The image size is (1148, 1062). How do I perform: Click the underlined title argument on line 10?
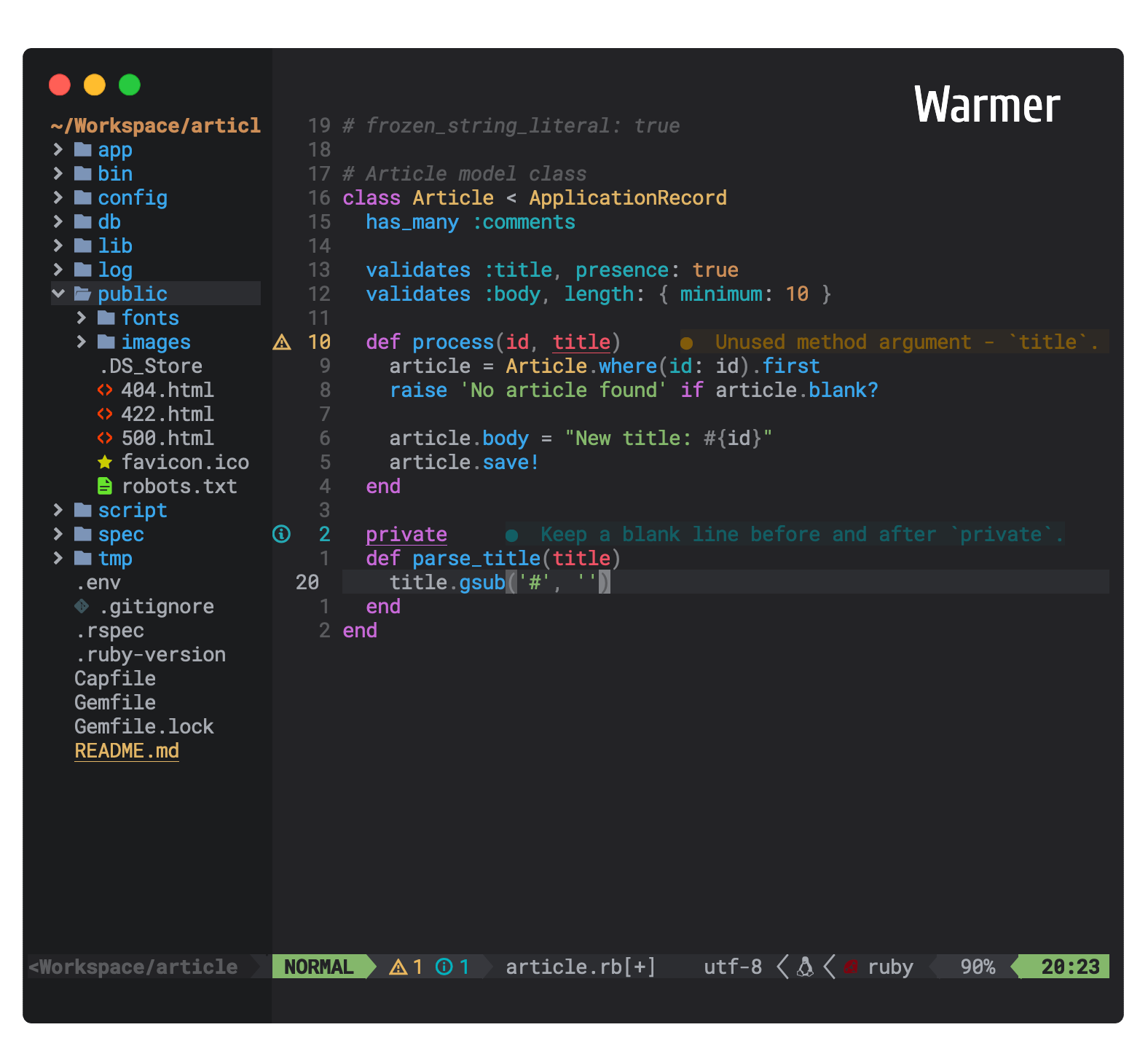tap(581, 342)
